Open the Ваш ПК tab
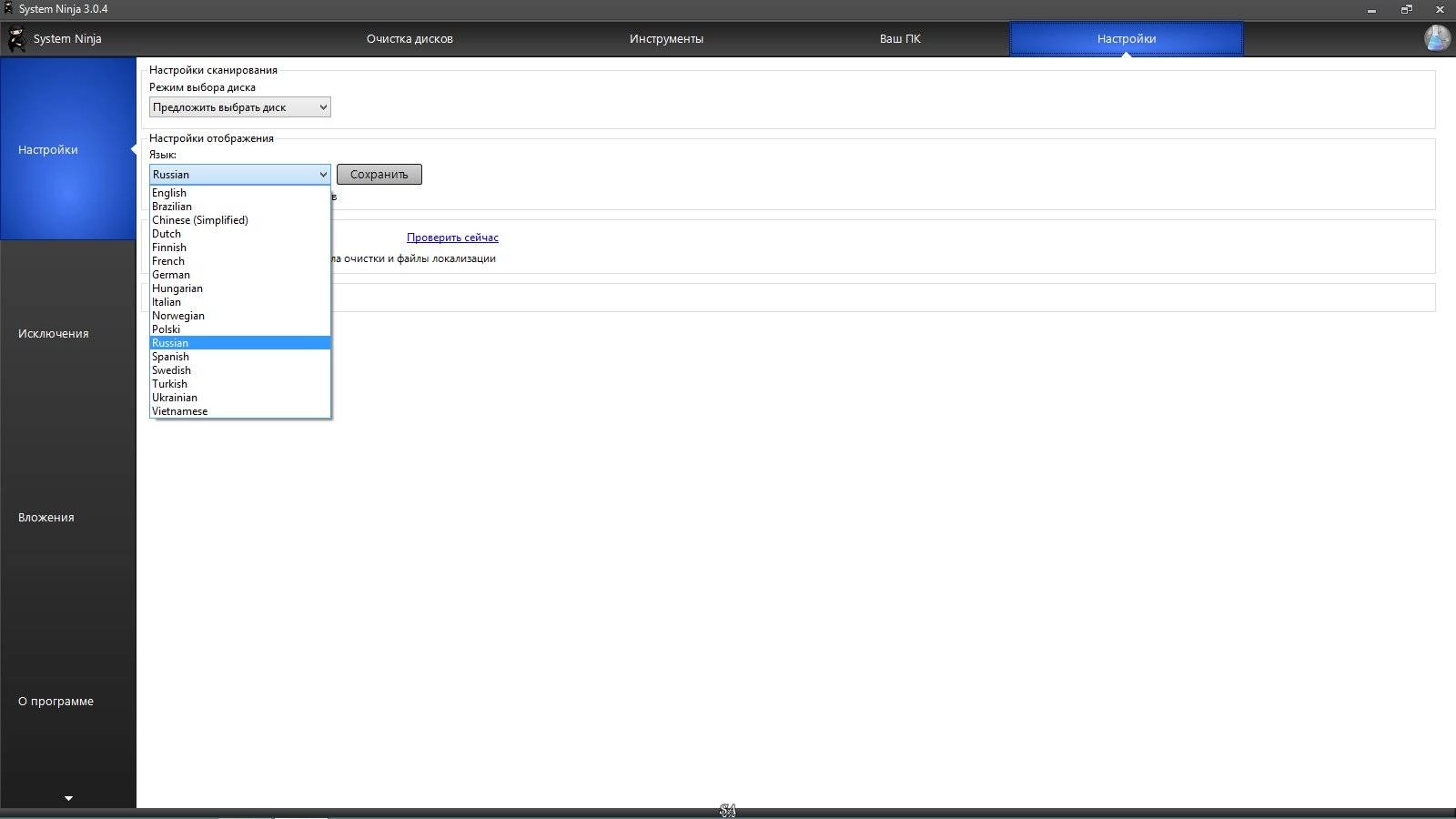This screenshot has height=819, width=1456. coord(900,39)
